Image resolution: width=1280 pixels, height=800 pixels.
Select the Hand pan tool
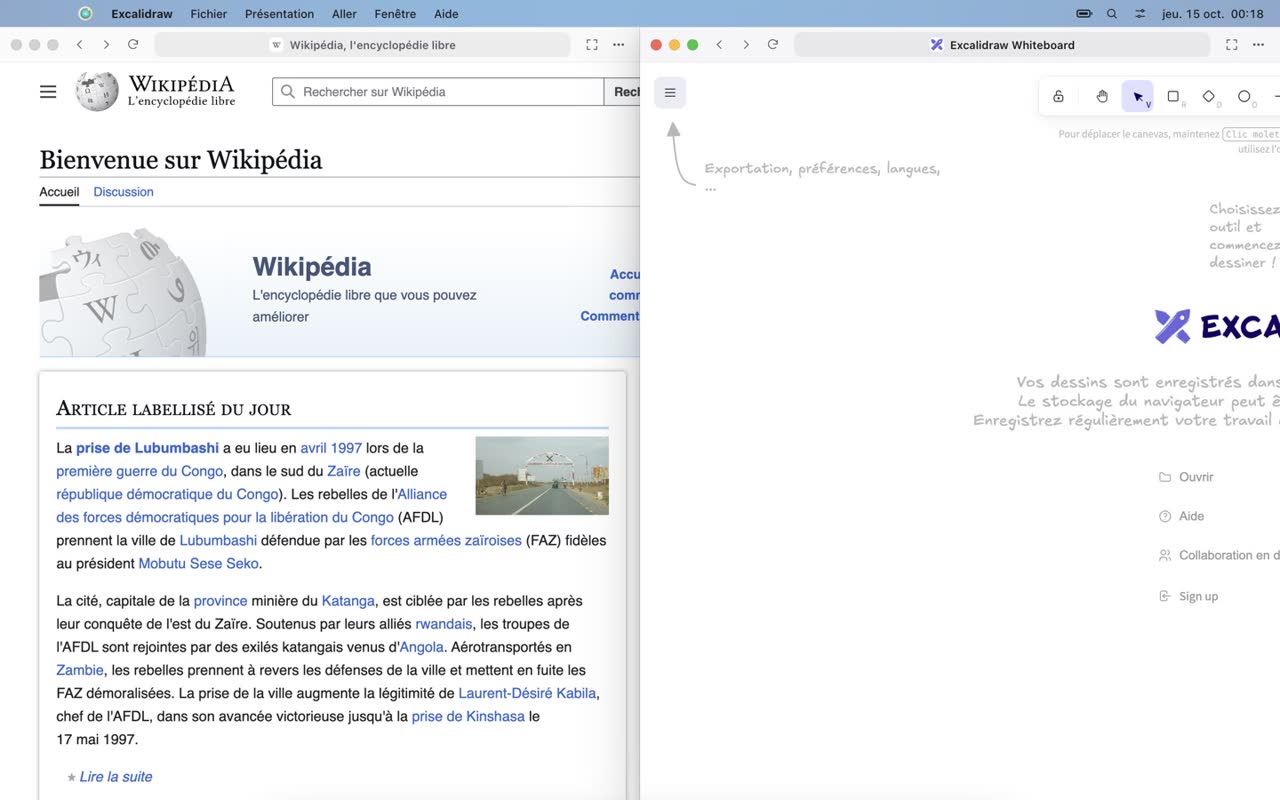point(1102,96)
